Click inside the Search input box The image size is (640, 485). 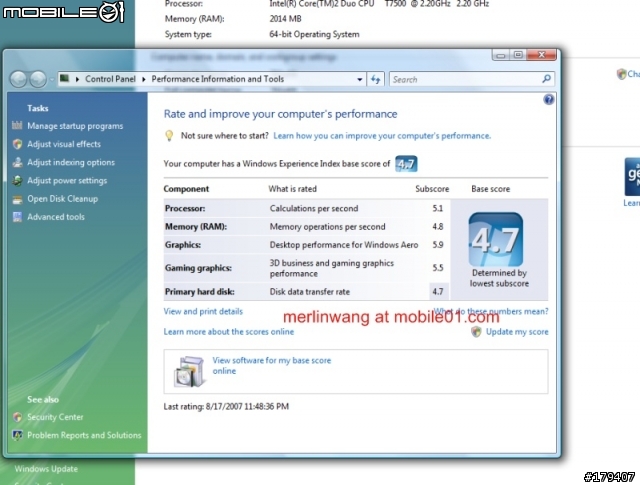[465, 79]
